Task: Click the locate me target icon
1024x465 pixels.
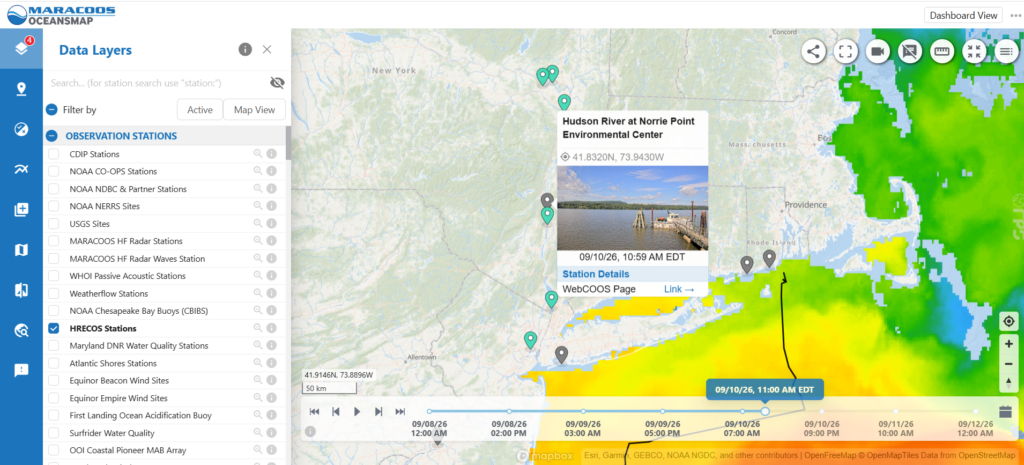Action: pos(1009,322)
